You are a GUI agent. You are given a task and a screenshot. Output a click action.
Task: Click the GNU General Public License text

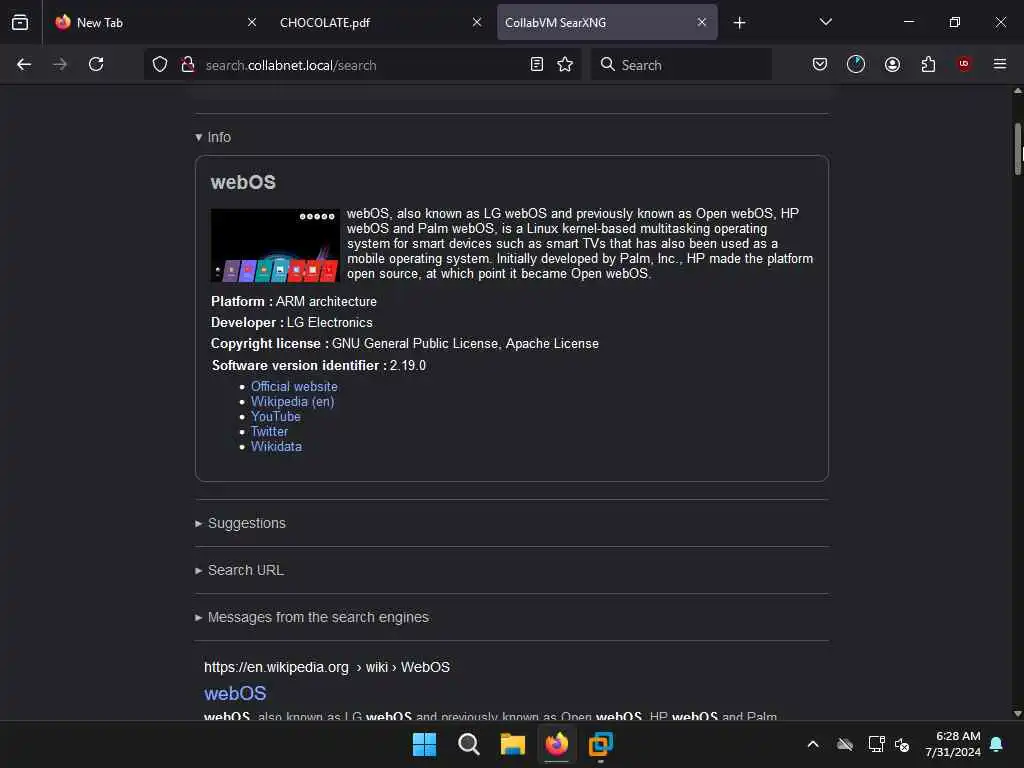tap(415, 344)
